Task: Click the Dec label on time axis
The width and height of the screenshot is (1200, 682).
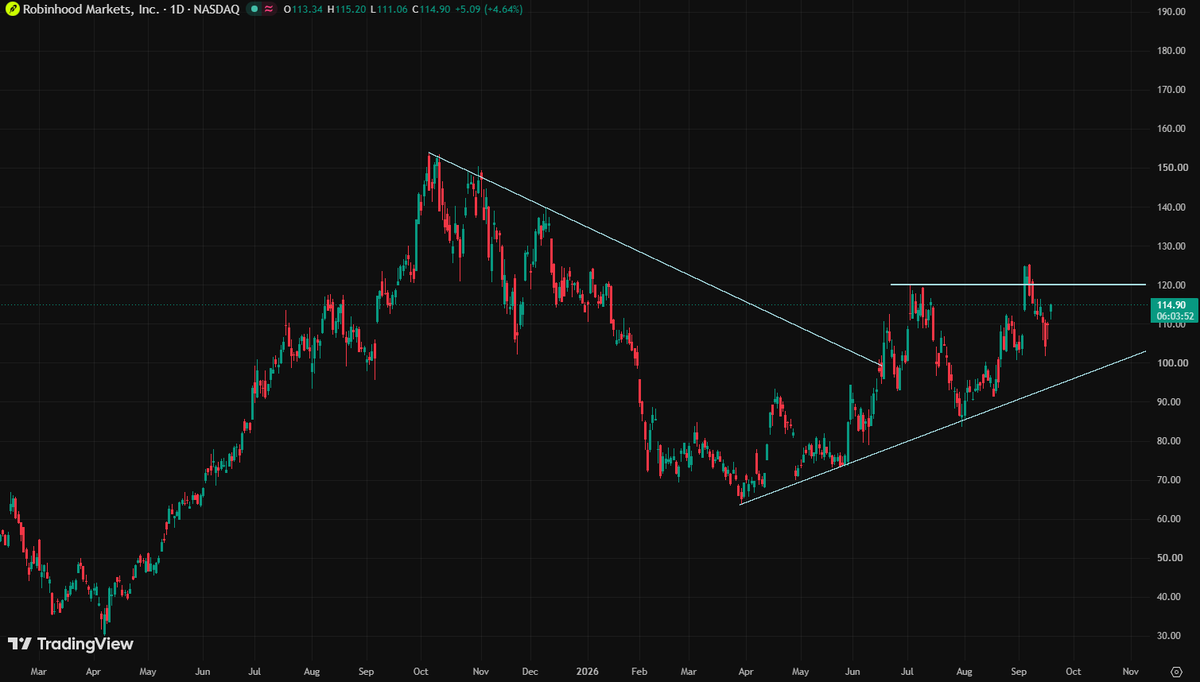Action: 530,671
